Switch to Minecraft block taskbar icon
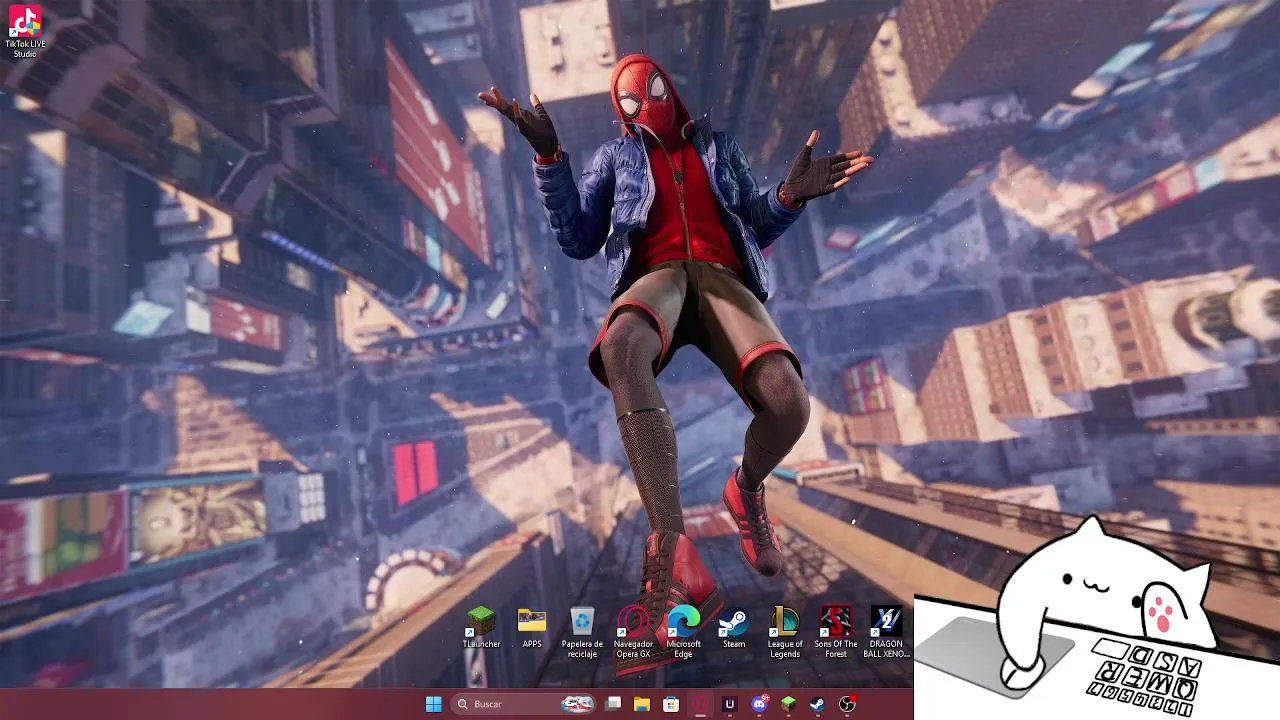1280x720 pixels. [x=788, y=704]
